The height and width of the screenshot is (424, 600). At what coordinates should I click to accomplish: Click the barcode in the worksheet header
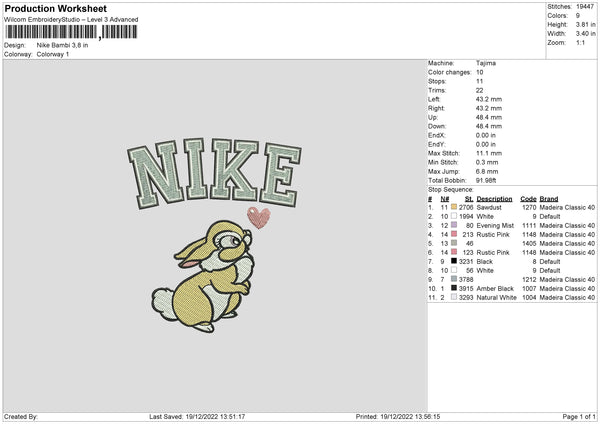pos(71,32)
